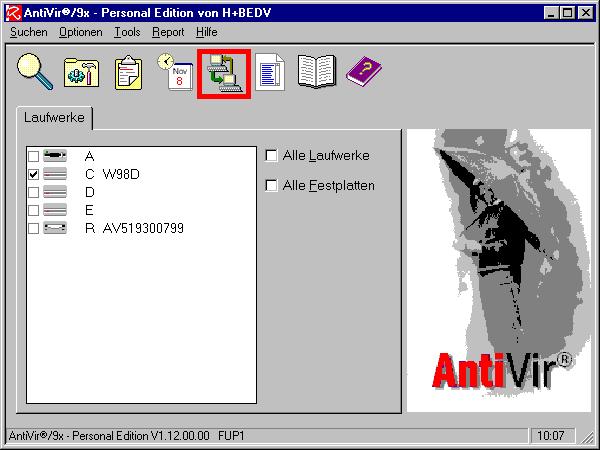The width and height of the screenshot is (600, 450).
Task: Uncheck the drive C W98D checkbox
Action: tap(34, 174)
